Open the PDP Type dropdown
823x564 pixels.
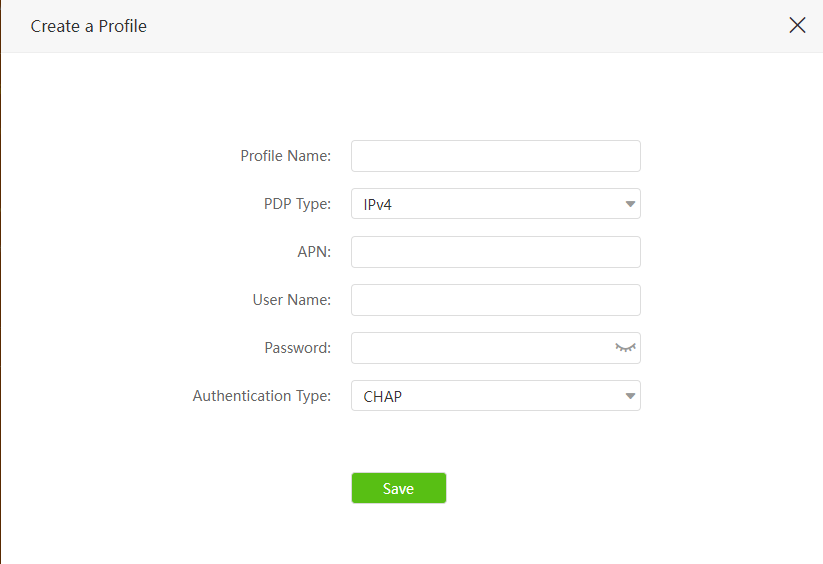tap(495, 204)
